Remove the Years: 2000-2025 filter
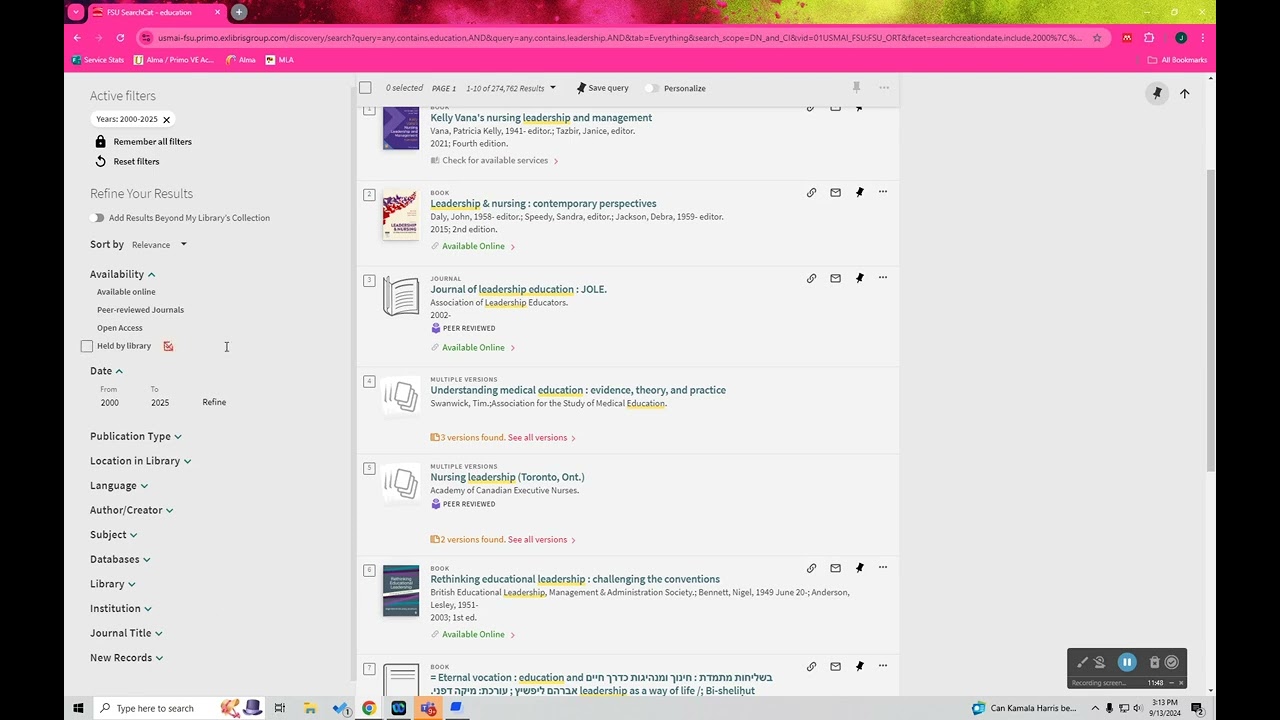The height and width of the screenshot is (720, 1280). (x=166, y=119)
